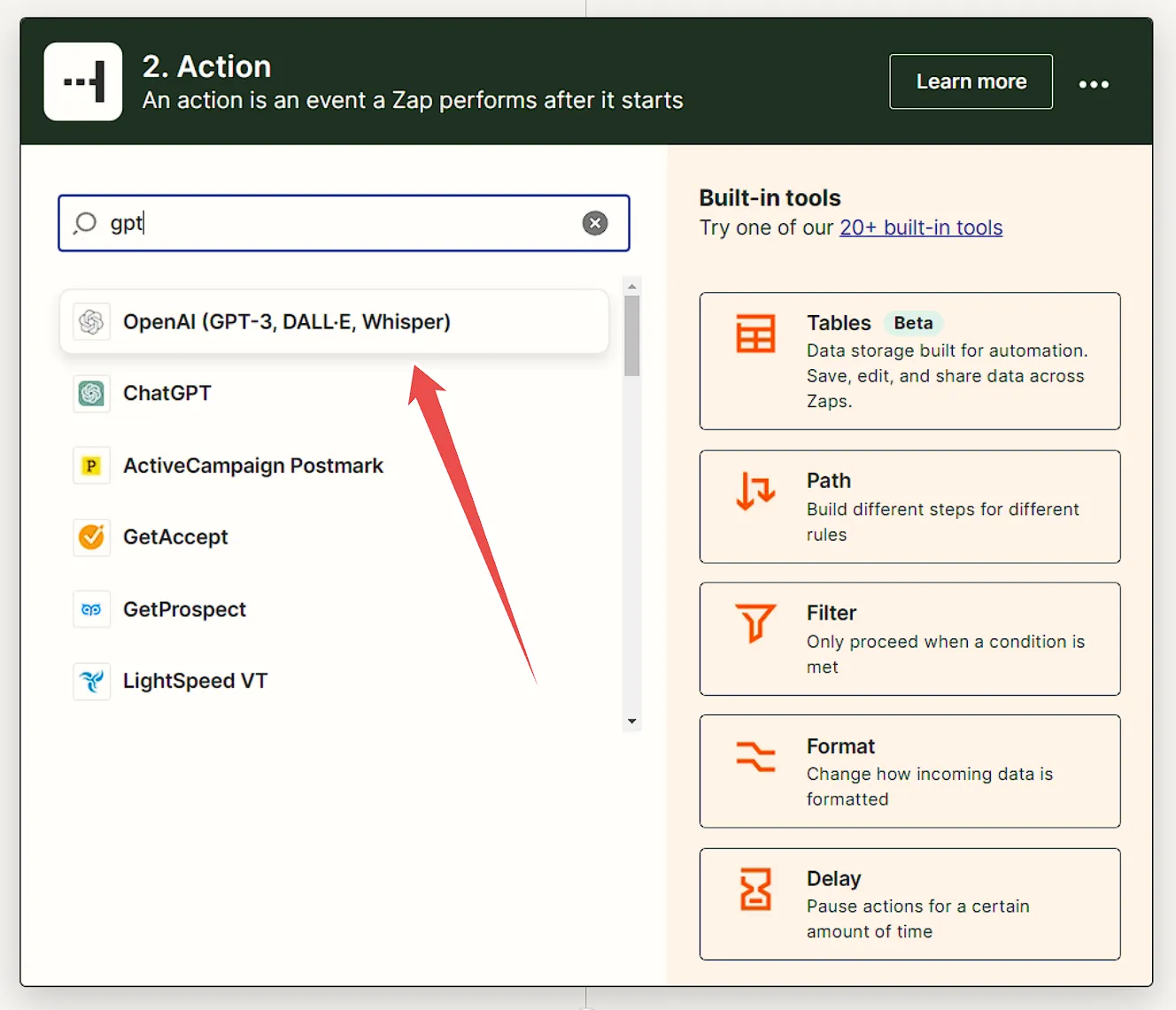This screenshot has height=1010, width=1176.
Task: Click the '2. Action' step title
Action: [x=206, y=66]
